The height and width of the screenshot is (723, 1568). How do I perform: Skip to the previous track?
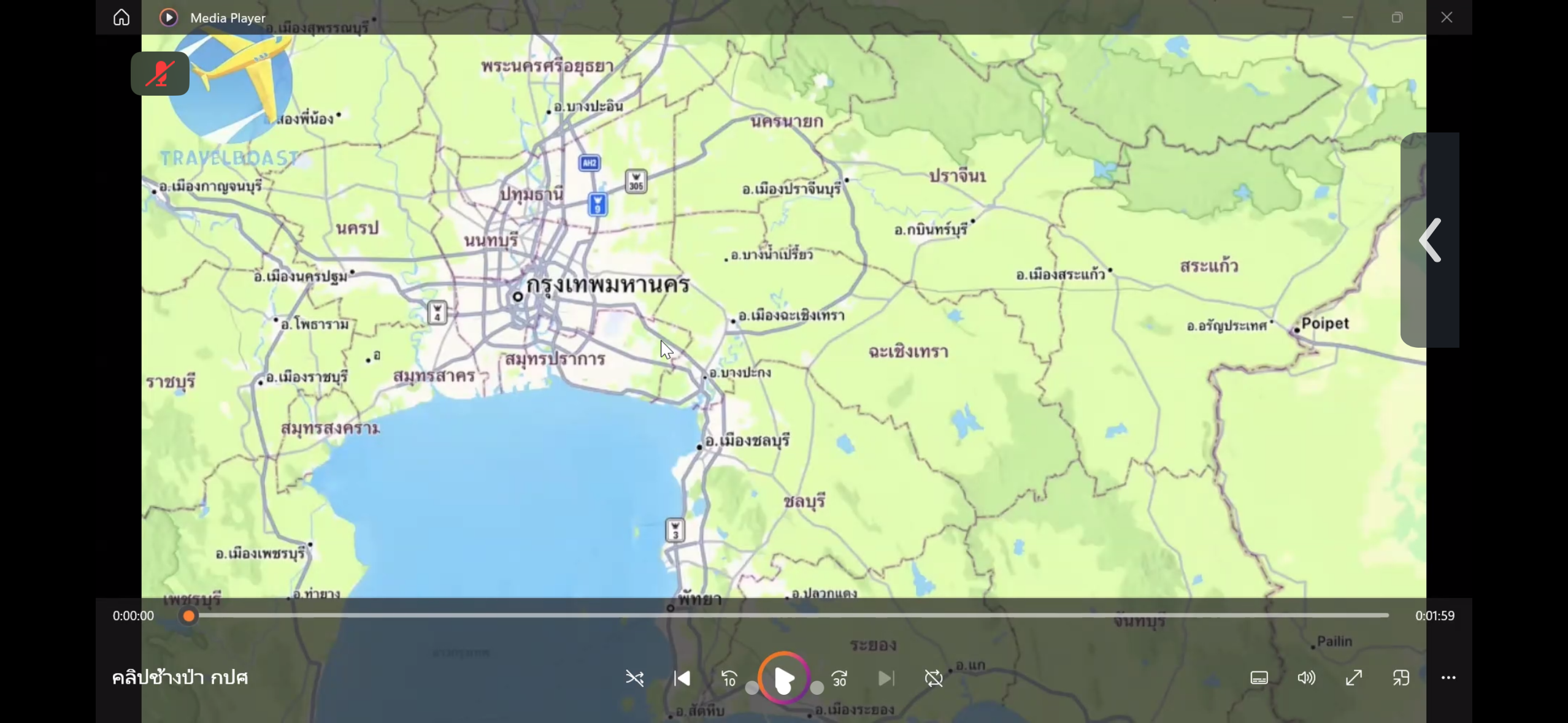(682, 678)
